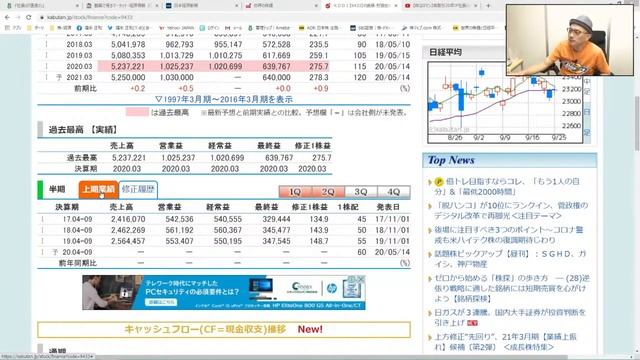The width and height of the screenshot is (640, 360).
Task: Click 過去最高 operating profit 1,025,237
Action: tap(178, 158)
